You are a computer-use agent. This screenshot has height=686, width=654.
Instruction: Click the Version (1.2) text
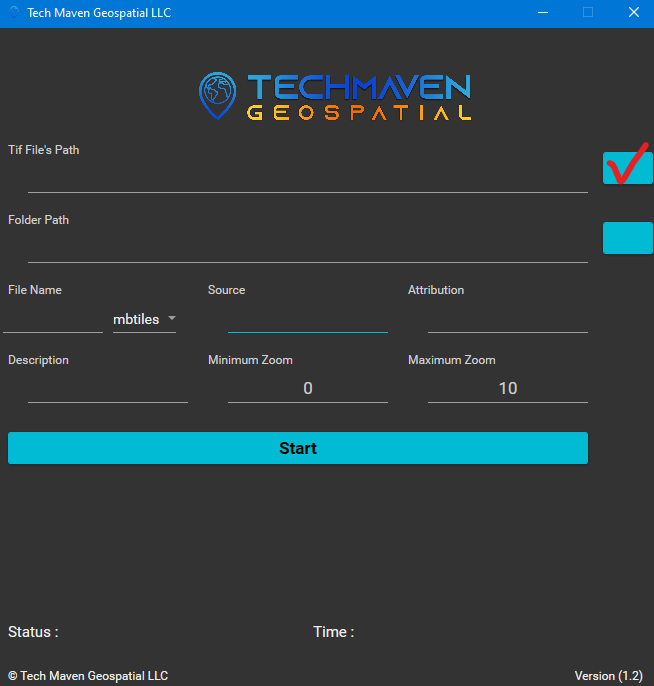click(x=609, y=676)
